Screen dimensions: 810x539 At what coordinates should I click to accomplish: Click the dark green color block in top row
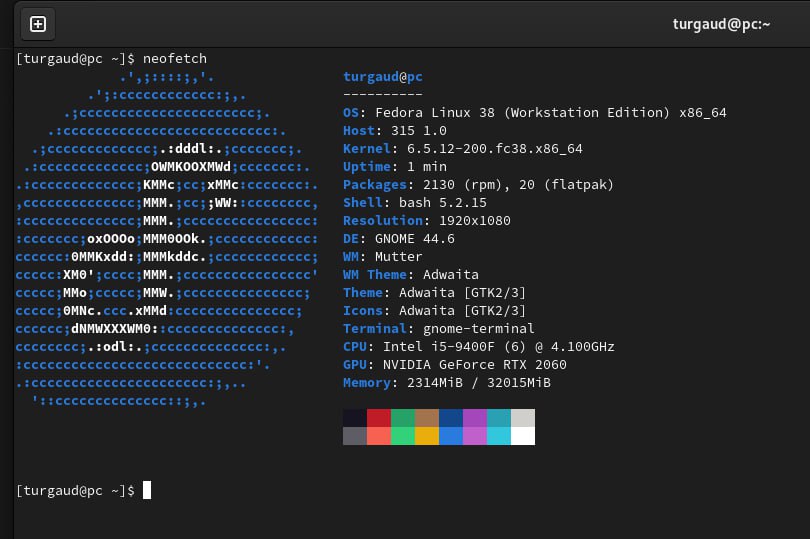403,418
